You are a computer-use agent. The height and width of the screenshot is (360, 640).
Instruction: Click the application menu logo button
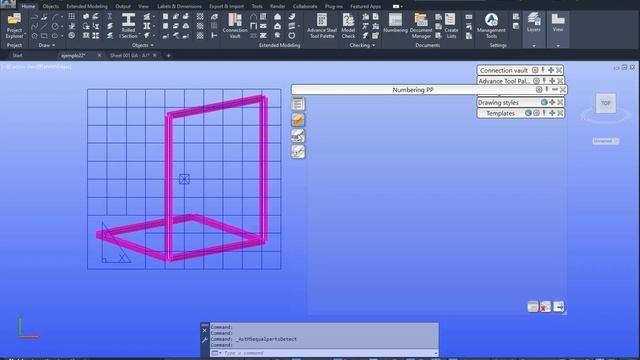tap(8, 4)
